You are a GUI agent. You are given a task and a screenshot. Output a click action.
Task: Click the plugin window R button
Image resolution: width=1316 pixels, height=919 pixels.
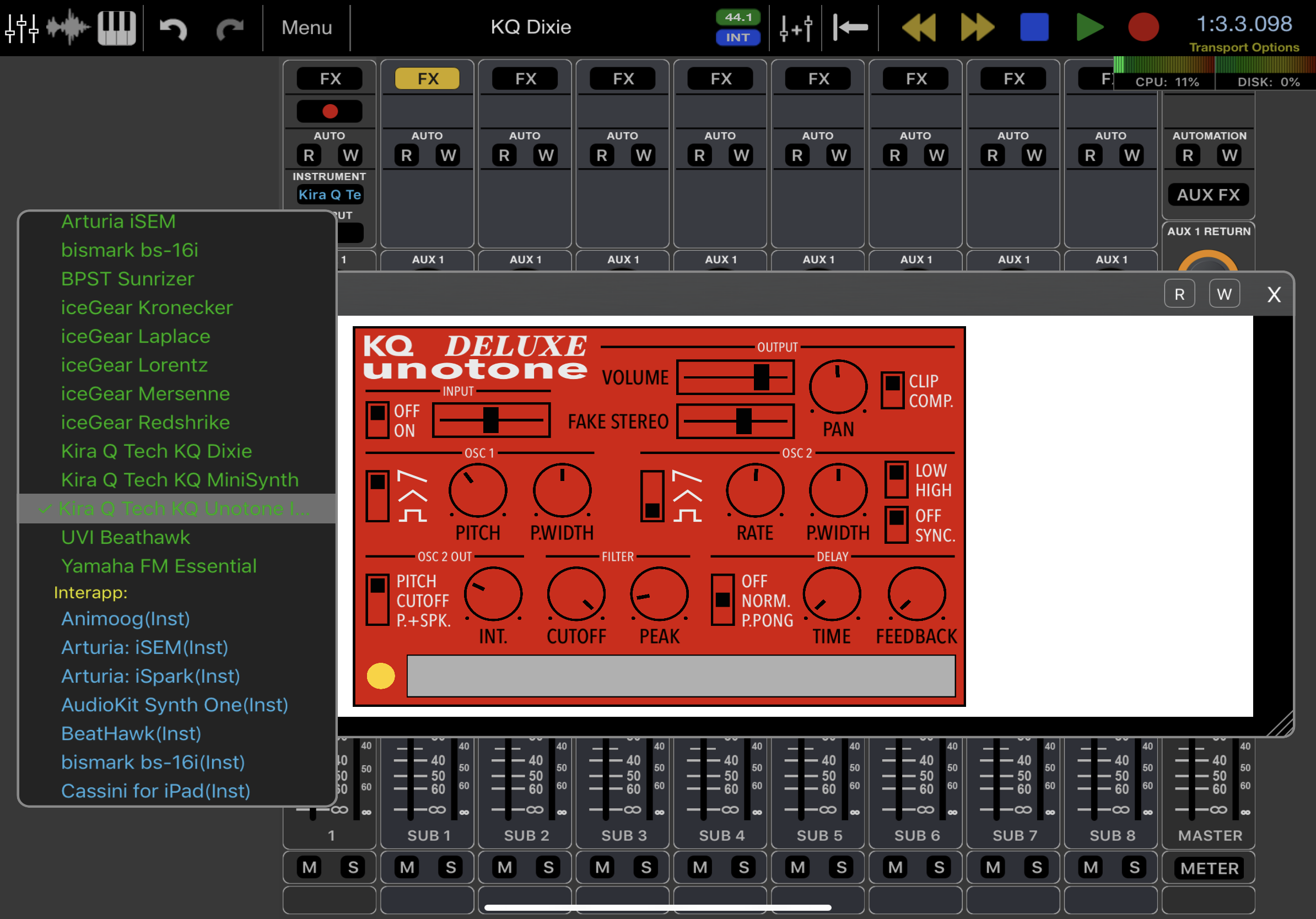[x=1179, y=294]
